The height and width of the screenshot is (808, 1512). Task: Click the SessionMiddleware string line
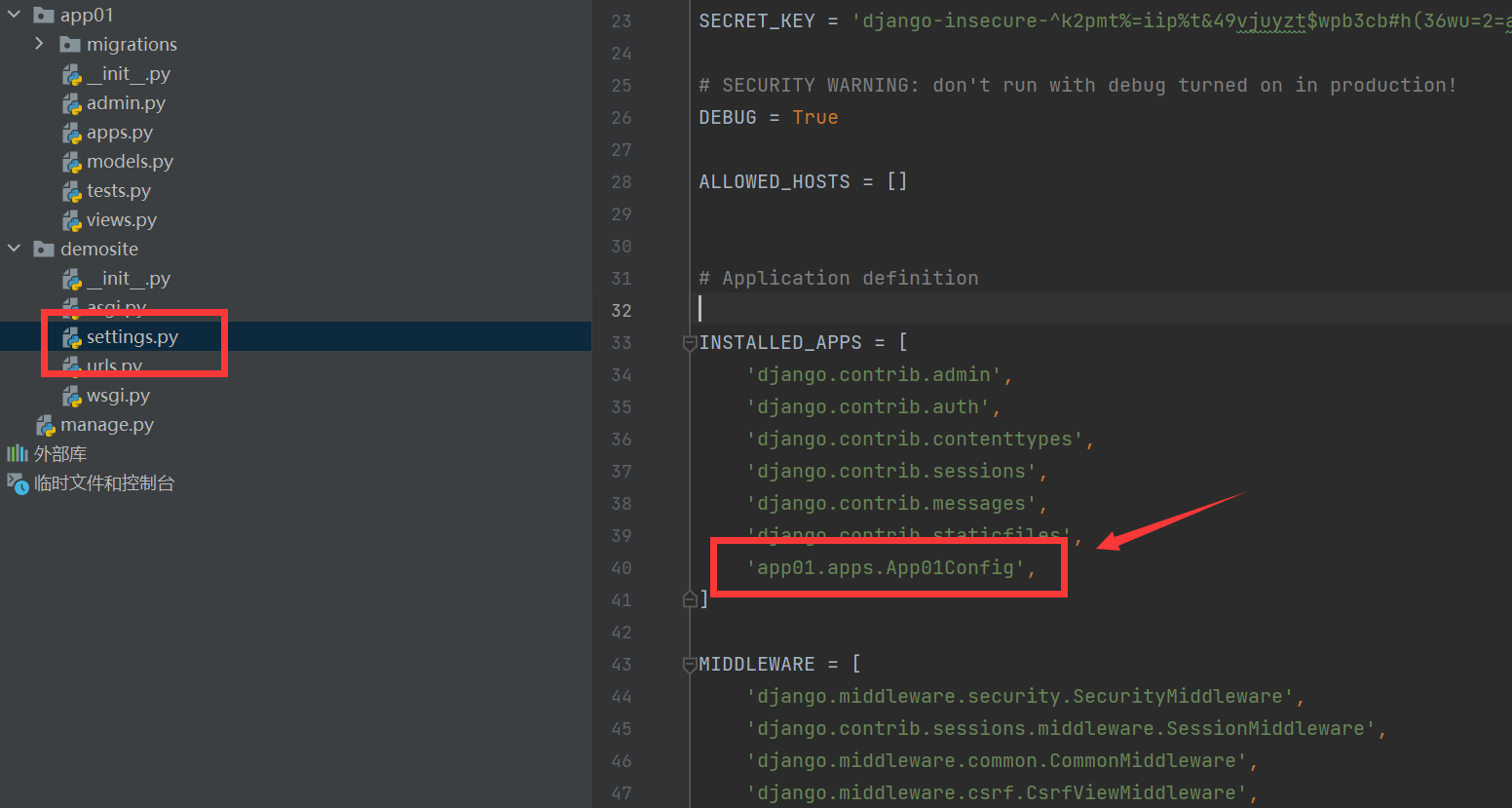coord(1061,728)
